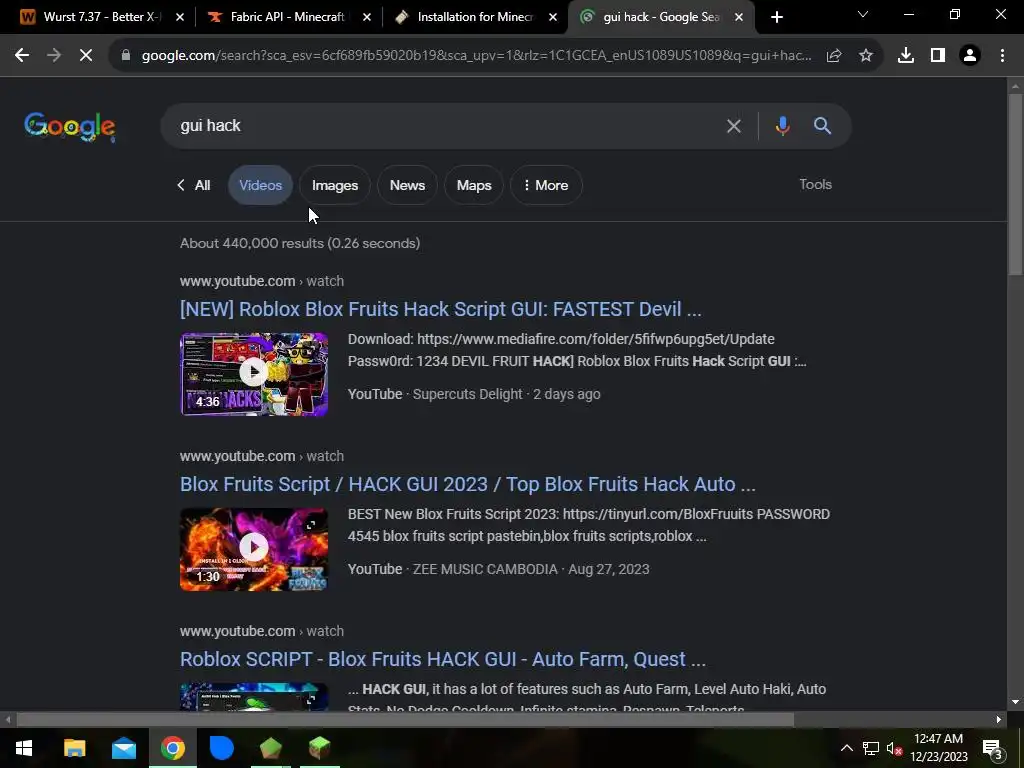Click the forward navigation arrow

coord(54,56)
